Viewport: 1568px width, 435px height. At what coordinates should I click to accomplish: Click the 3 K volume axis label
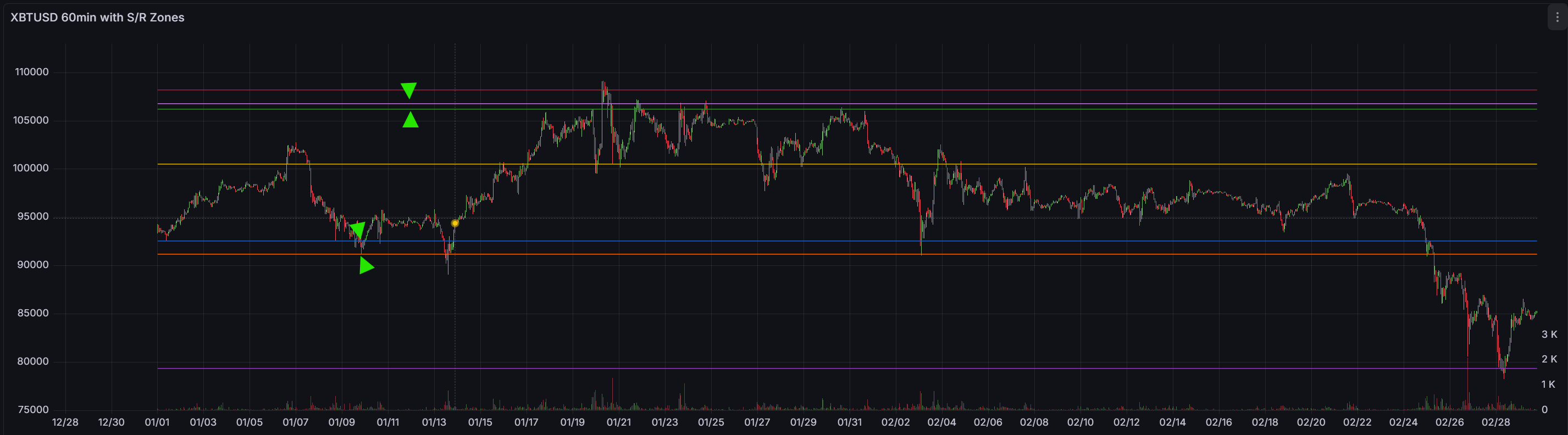click(1549, 334)
